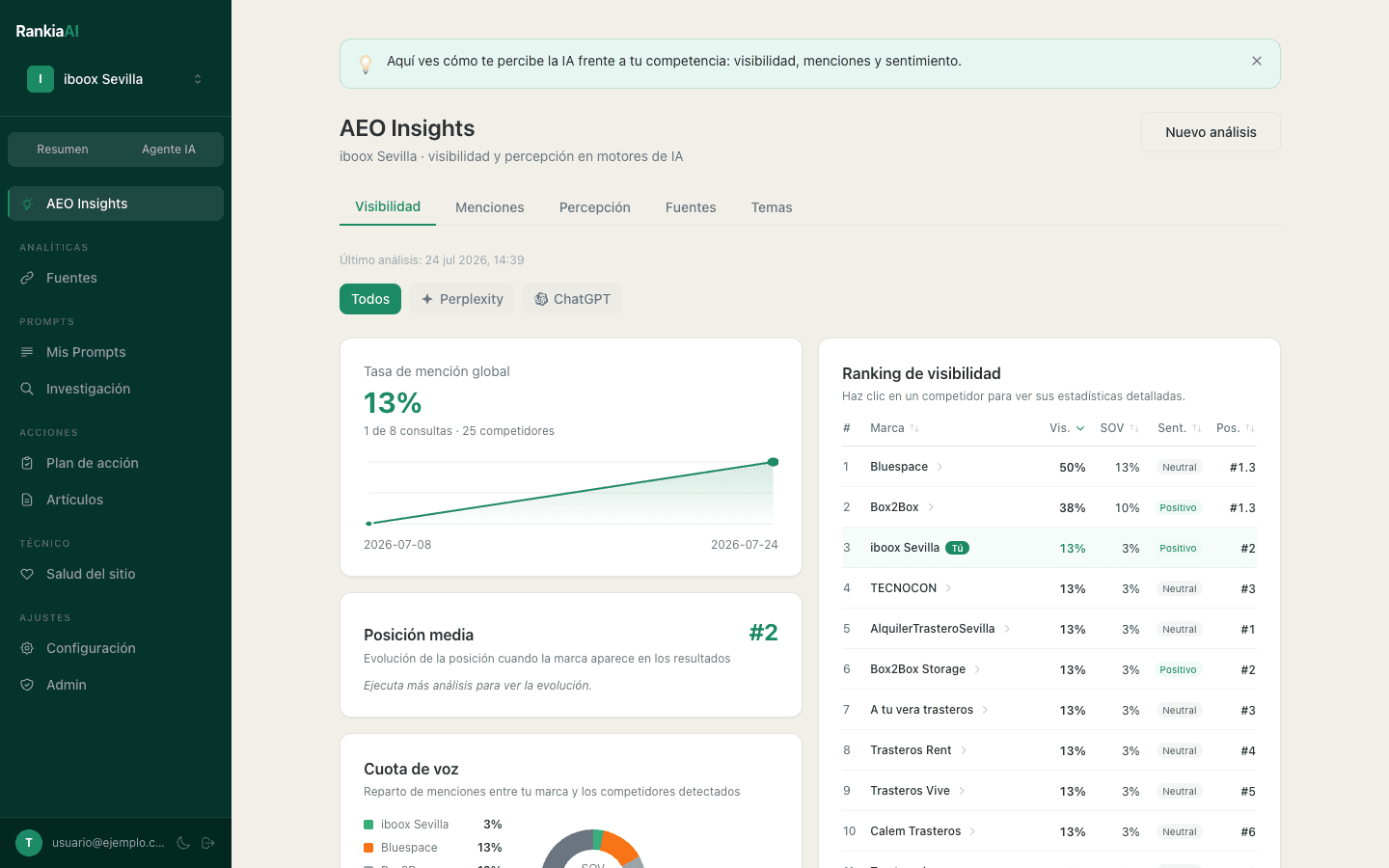Toggle dark mode moon icon

pyautogui.click(x=183, y=843)
